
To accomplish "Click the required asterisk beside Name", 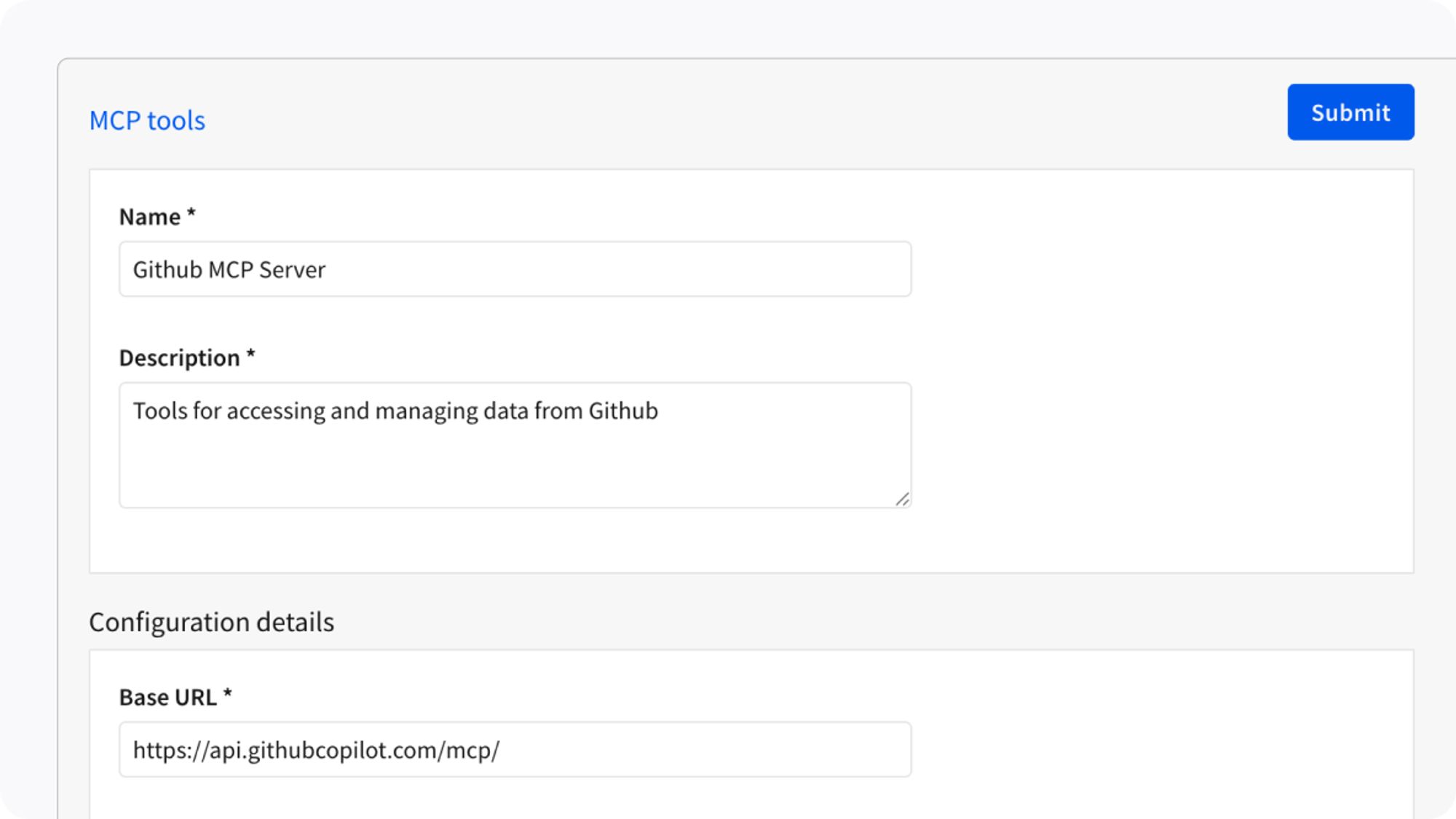I will point(191,213).
